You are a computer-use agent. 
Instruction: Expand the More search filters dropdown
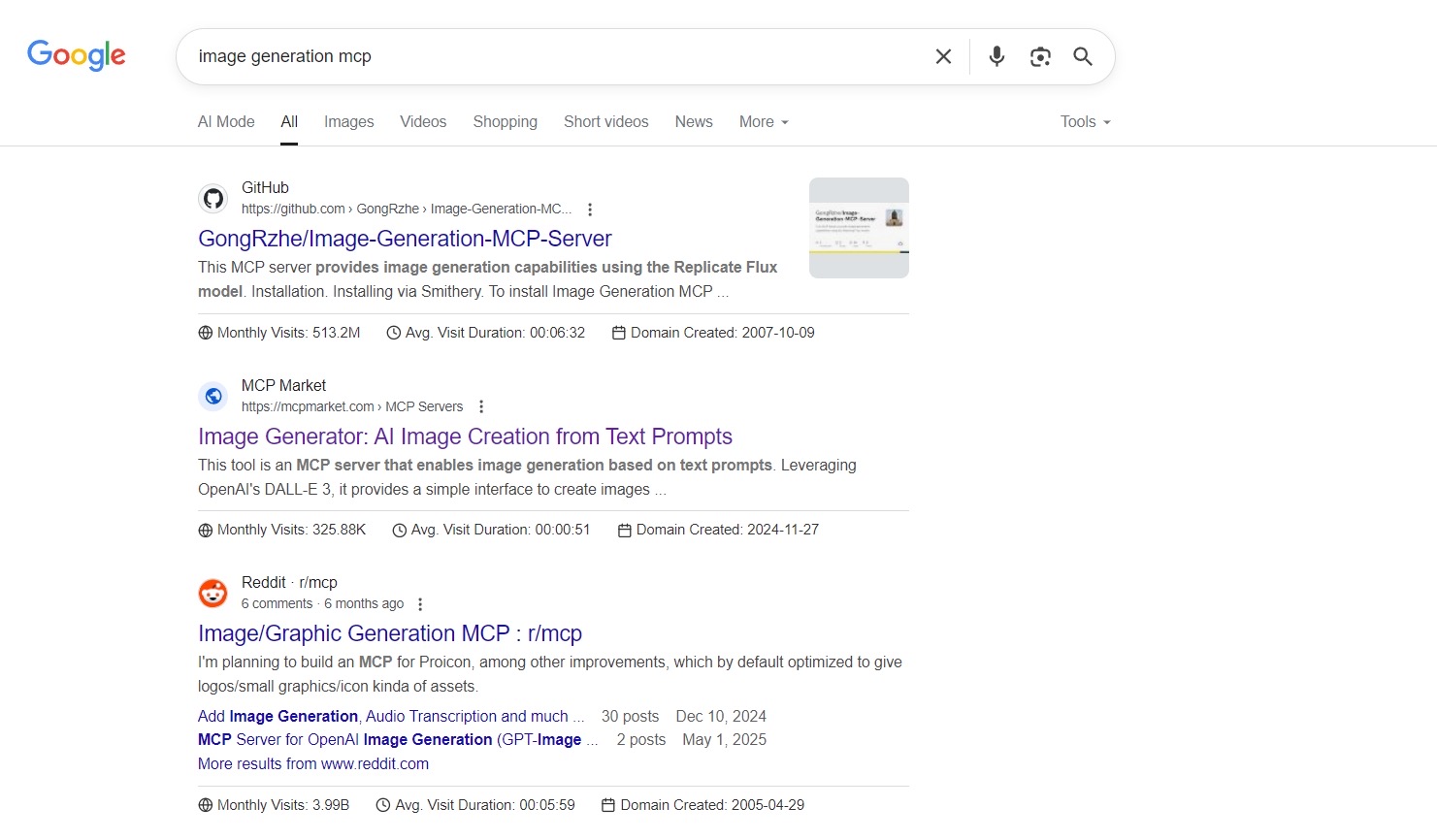[x=764, y=122]
